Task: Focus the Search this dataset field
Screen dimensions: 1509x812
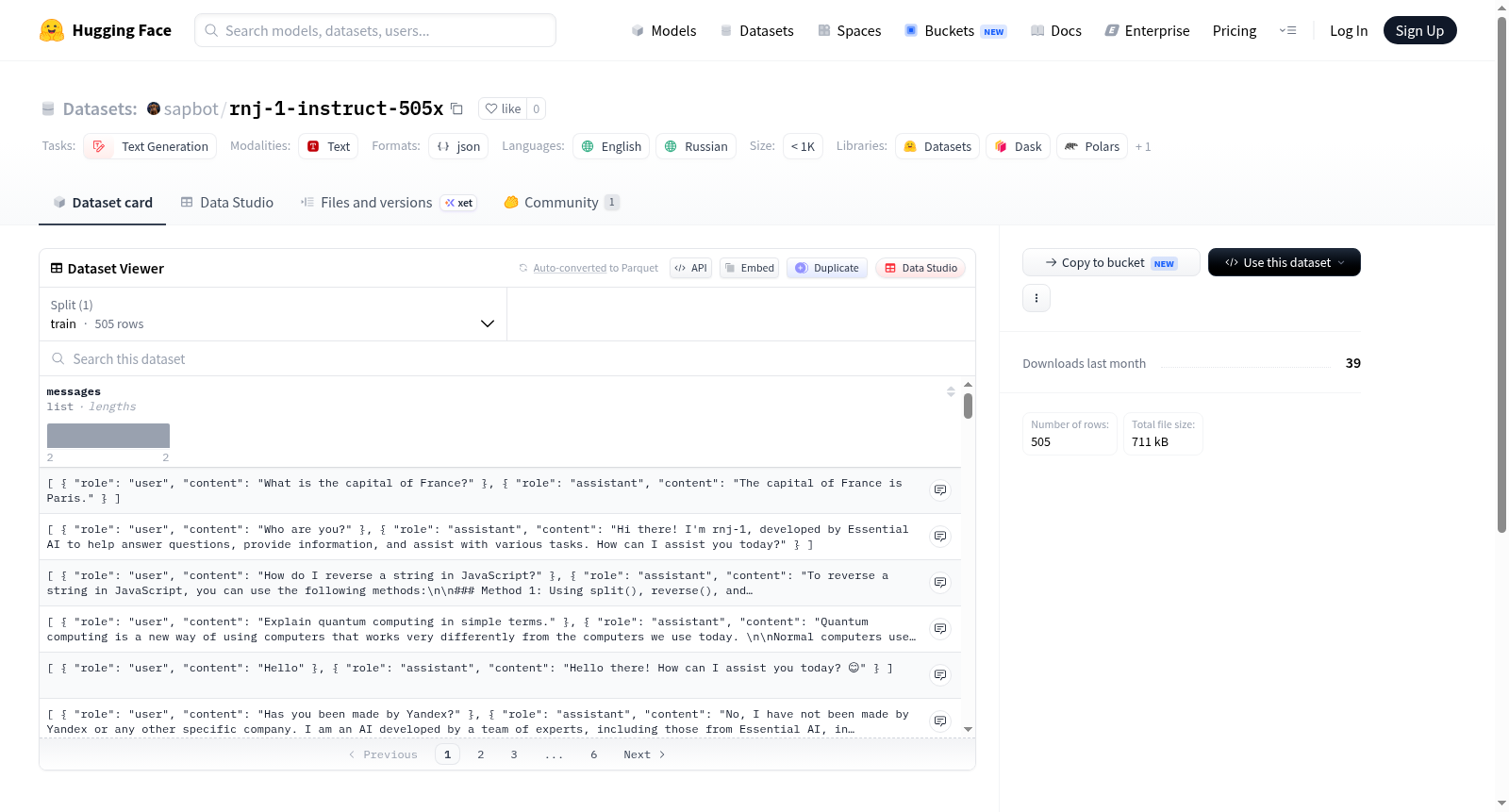Action: [x=507, y=358]
